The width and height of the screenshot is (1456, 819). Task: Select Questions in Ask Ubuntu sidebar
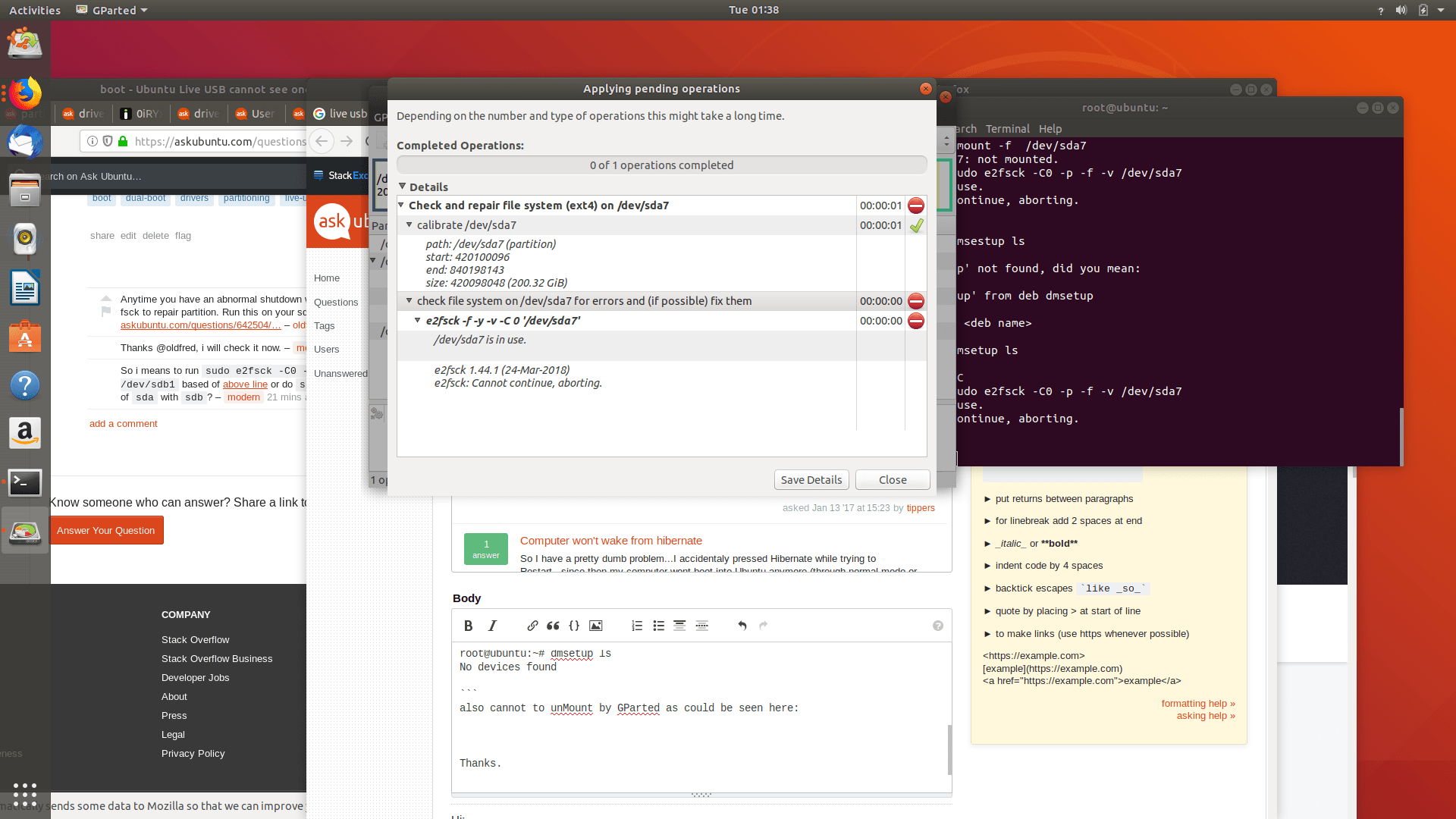[336, 302]
